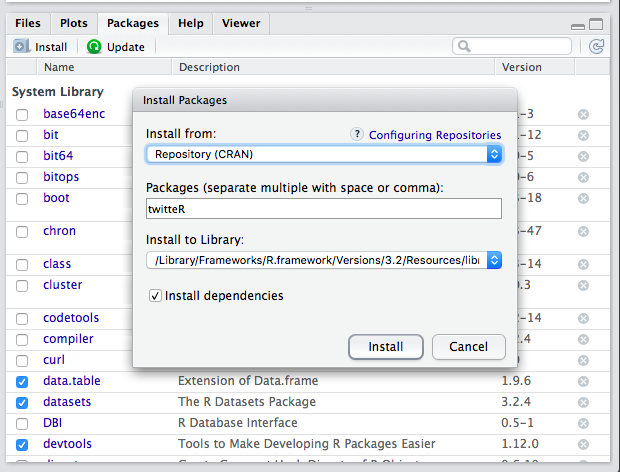Screen dimensions: 620x472
Task: Uncheck the data.table package checkbox
Action: (x=22, y=381)
